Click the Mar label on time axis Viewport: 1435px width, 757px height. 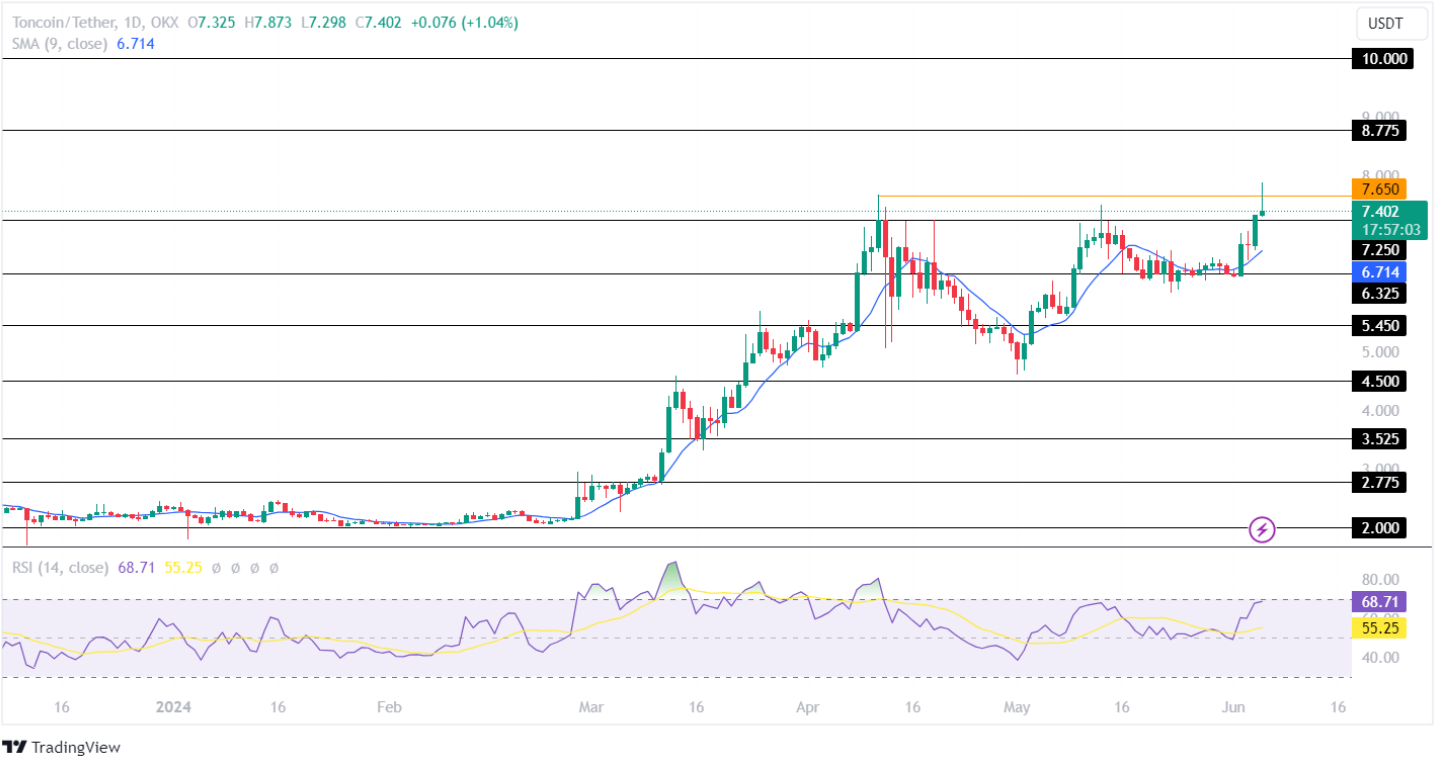(591, 707)
